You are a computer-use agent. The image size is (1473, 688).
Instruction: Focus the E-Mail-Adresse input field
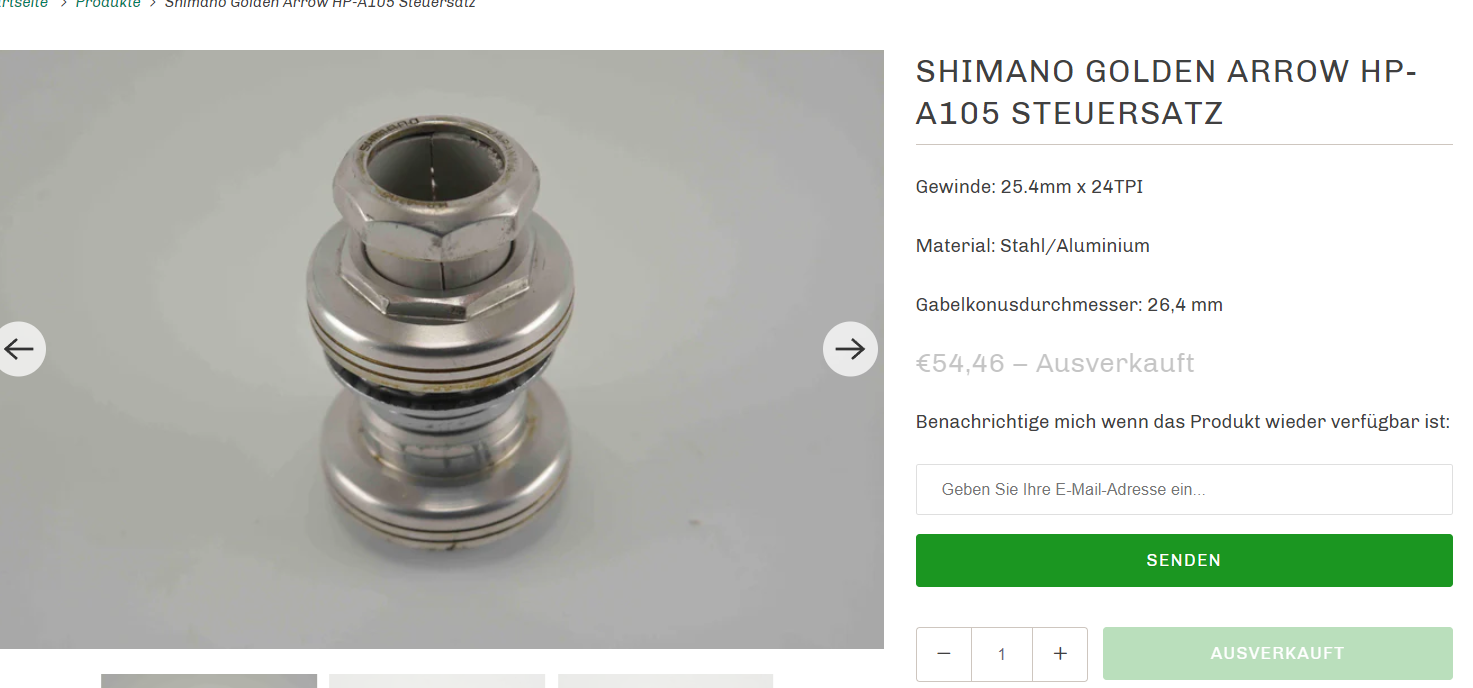coord(1184,489)
